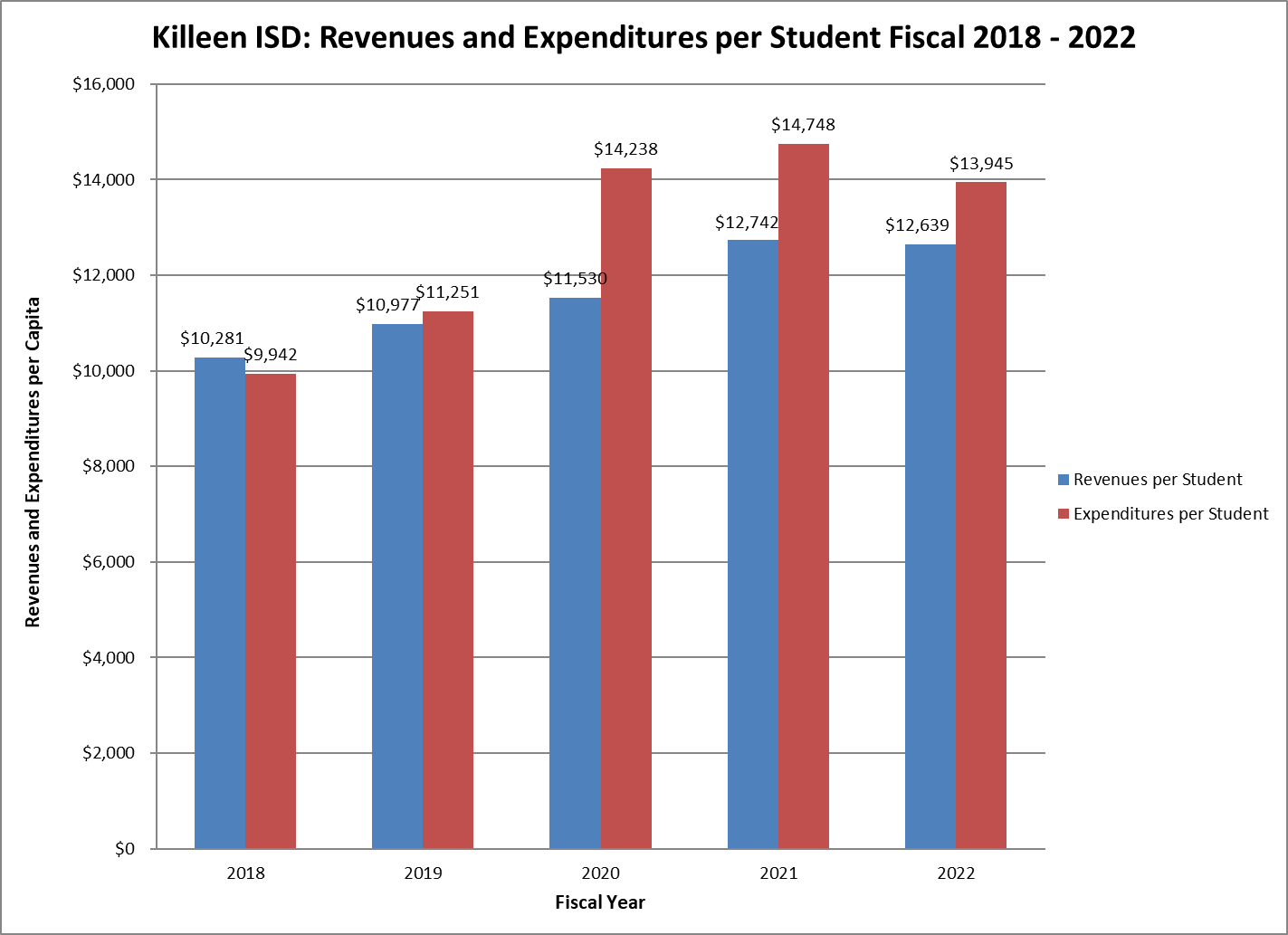Select the $10,281 data label
This screenshot has width=1288, height=935.
(212, 339)
